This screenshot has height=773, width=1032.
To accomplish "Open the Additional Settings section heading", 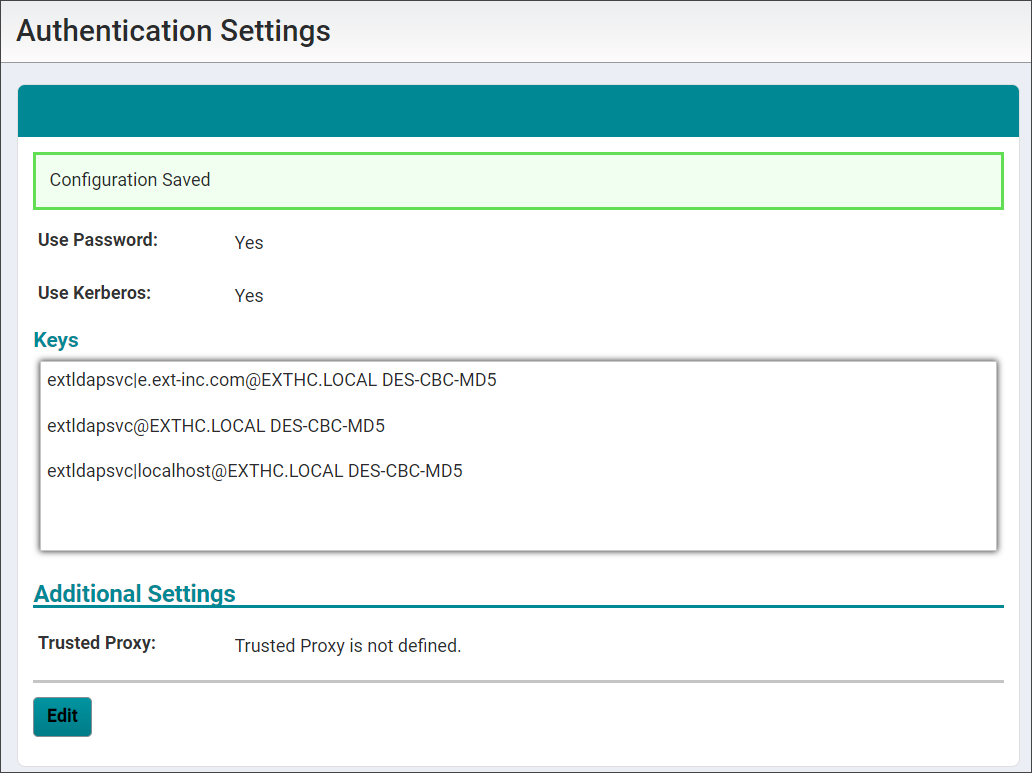I will 135,593.
